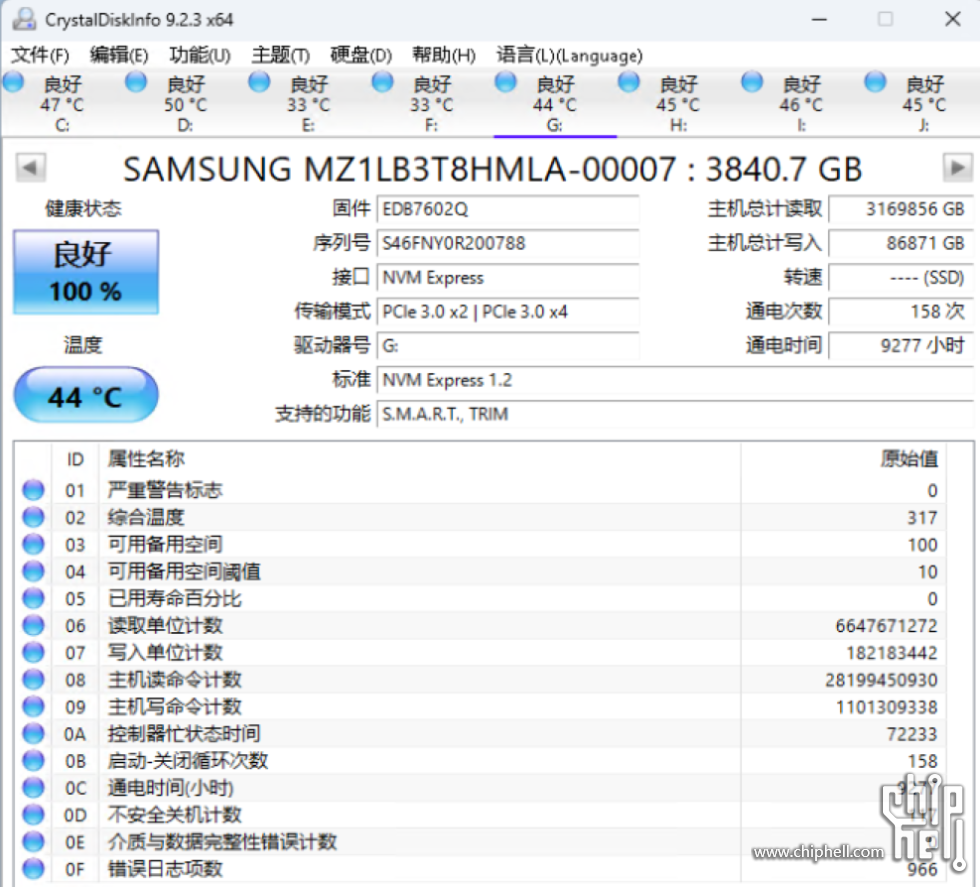Click status orb for attribute 0D 不安全关机计数

(33, 815)
